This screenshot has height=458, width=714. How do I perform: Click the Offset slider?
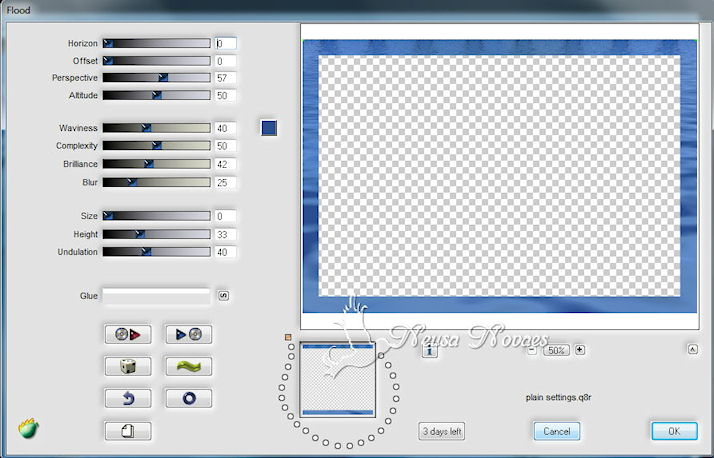coord(156,61)
